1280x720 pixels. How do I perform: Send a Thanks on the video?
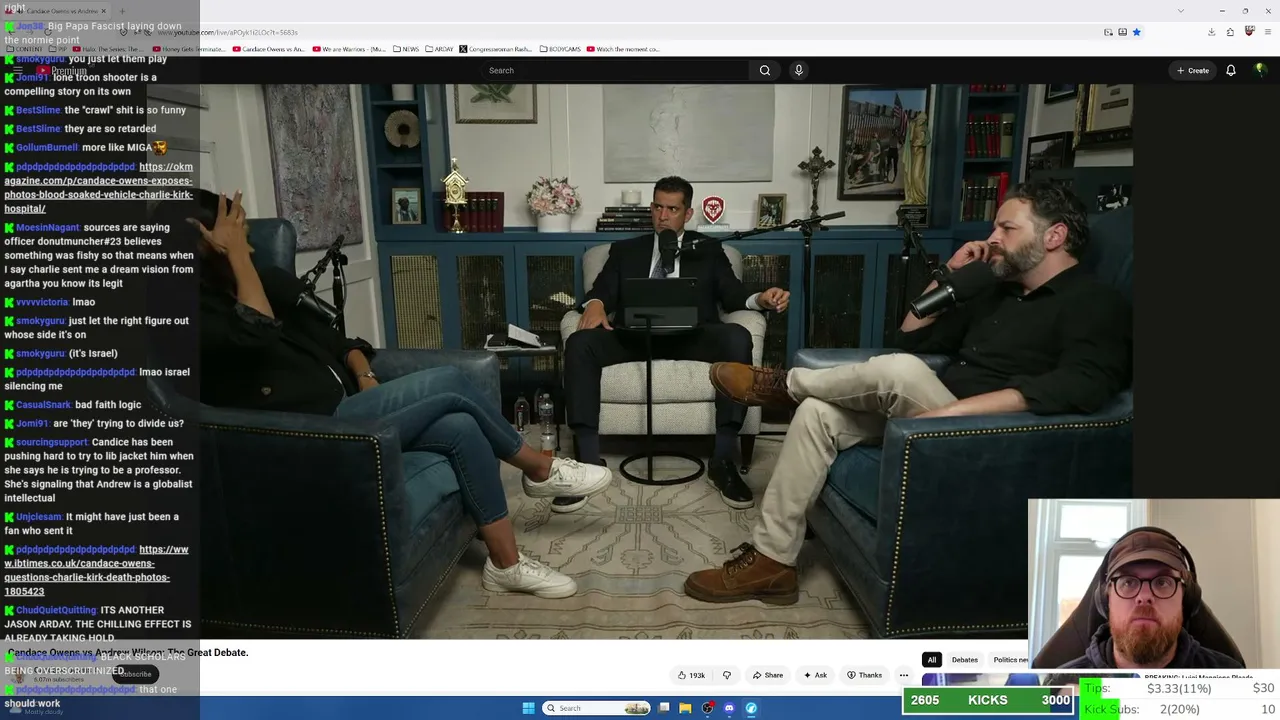(x=864, y=675)
